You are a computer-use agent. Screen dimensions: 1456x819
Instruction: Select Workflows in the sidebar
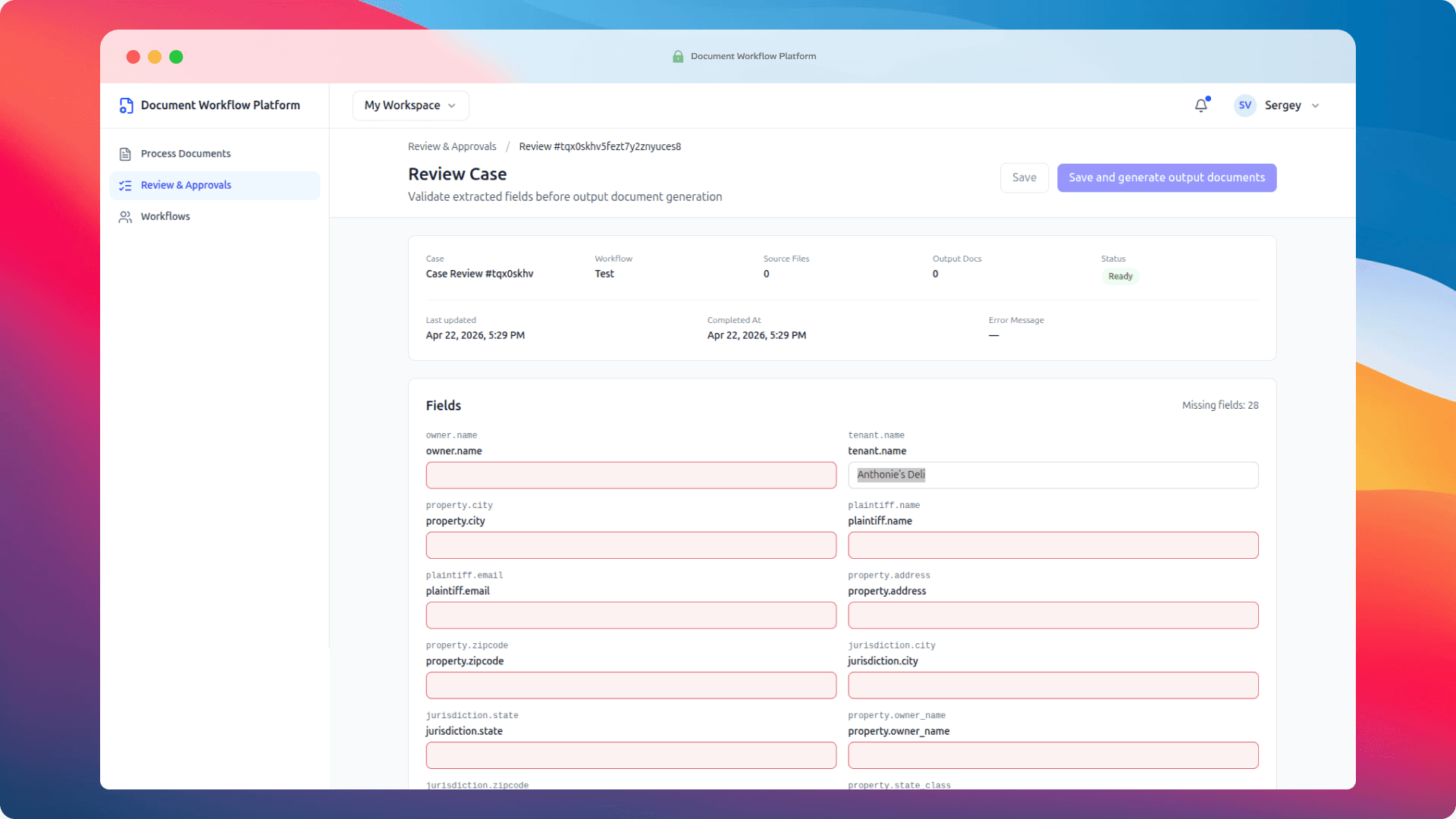(165, 217)
